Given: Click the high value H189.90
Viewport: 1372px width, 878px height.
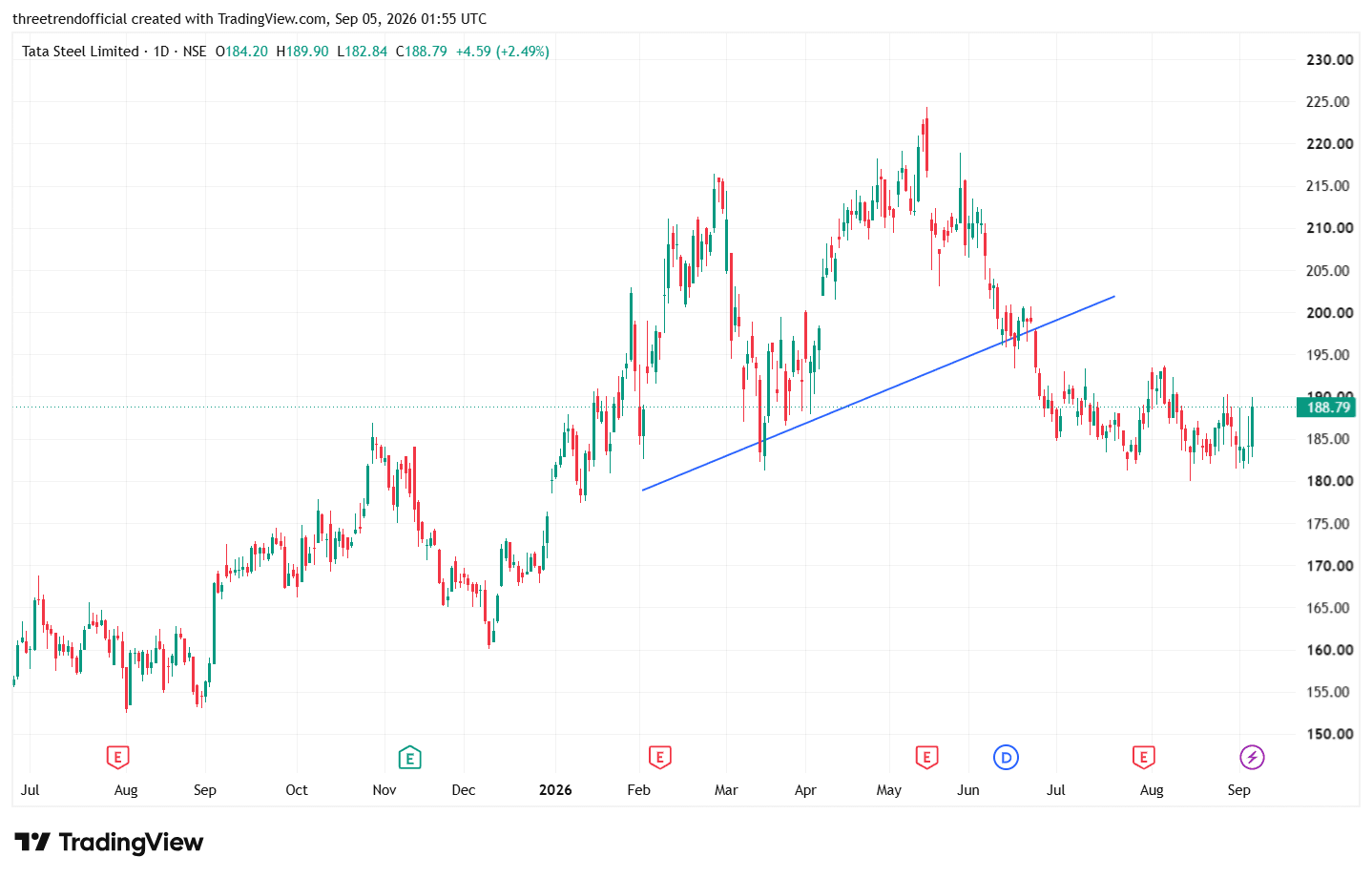Looking at the screenshot, I should tap(302, 52).
